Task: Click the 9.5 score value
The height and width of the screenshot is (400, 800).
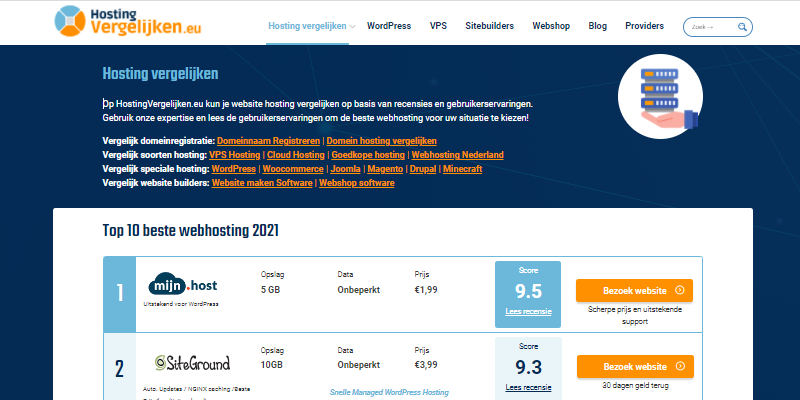Action: point(528,291)
